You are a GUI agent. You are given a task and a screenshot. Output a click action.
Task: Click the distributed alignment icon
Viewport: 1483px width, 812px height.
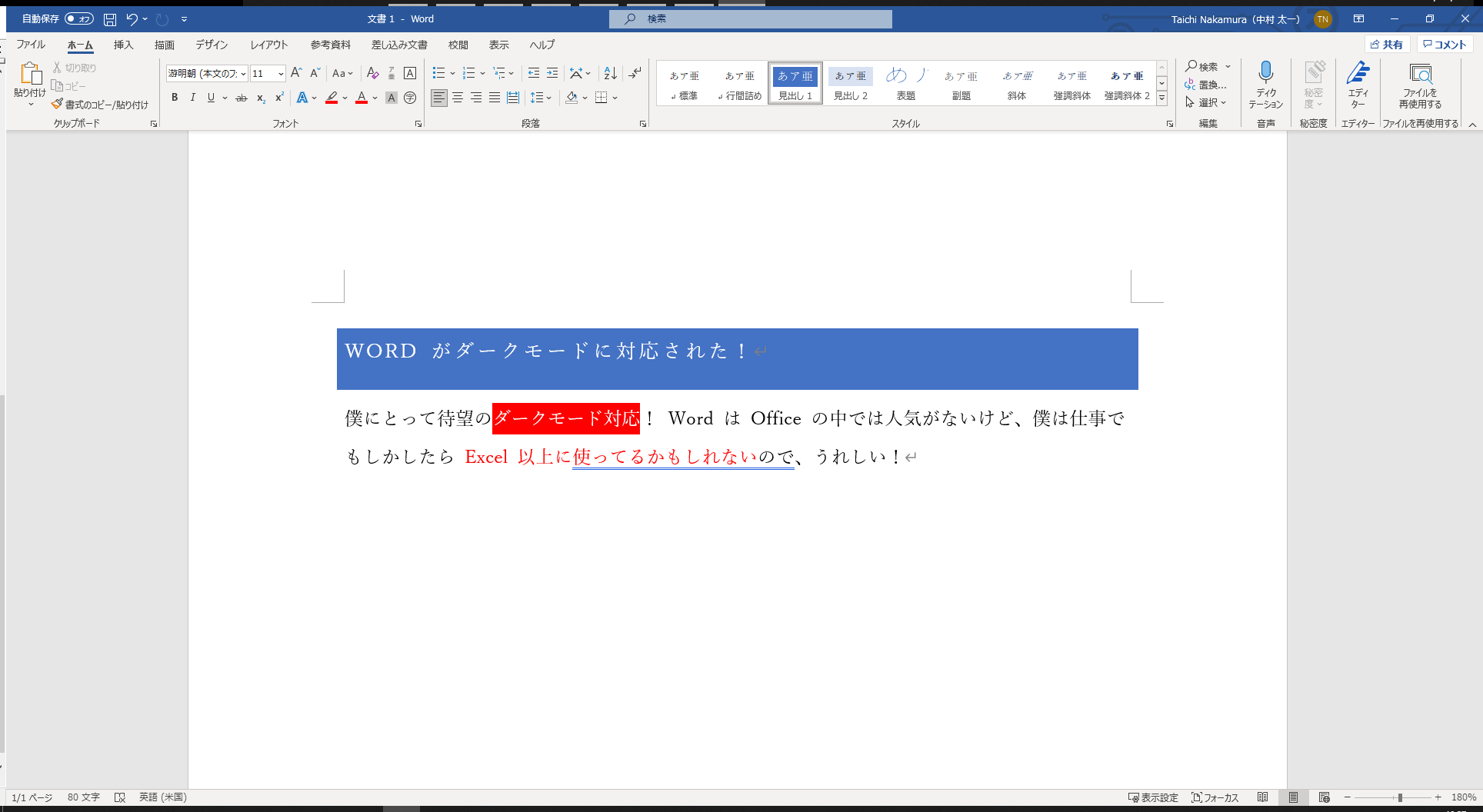point(513,98)
